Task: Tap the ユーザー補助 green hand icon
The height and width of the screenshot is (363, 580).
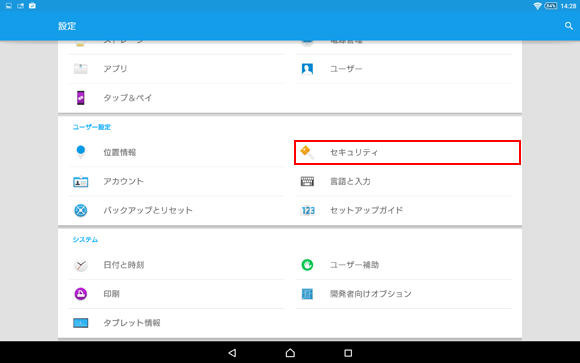Action: click(307, 265)
